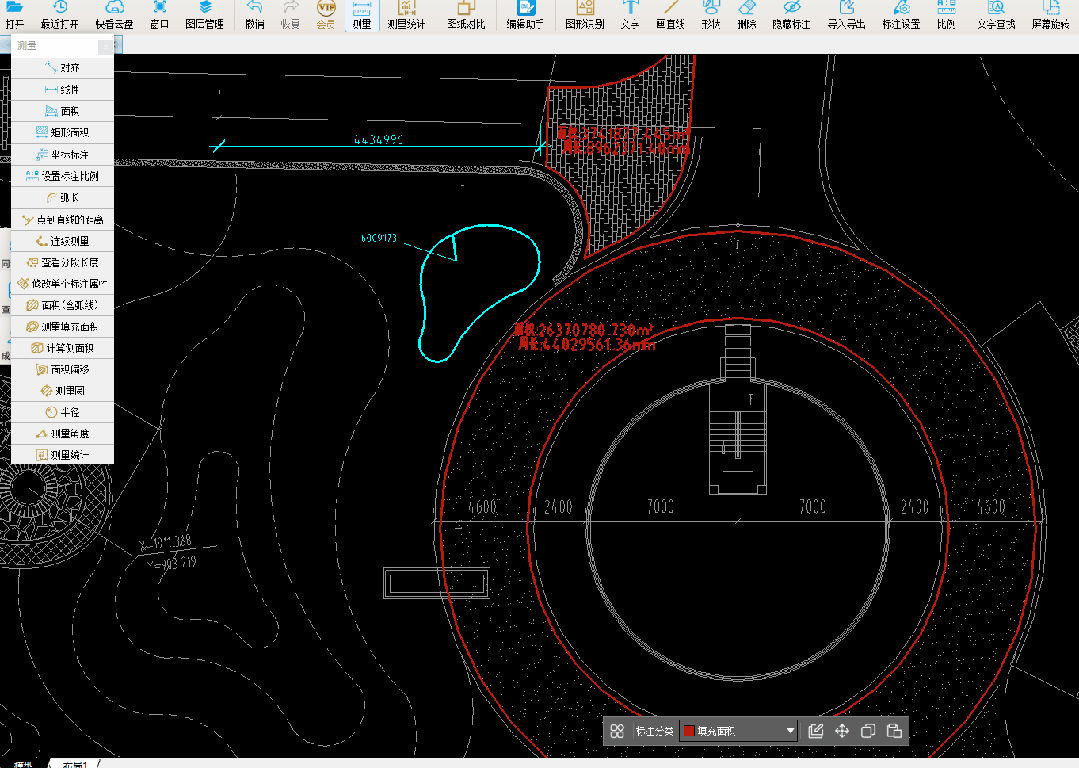Open 图纸对比 drawing compare tool
This screenshot has width=1079, height=768.
click(466, 15)
